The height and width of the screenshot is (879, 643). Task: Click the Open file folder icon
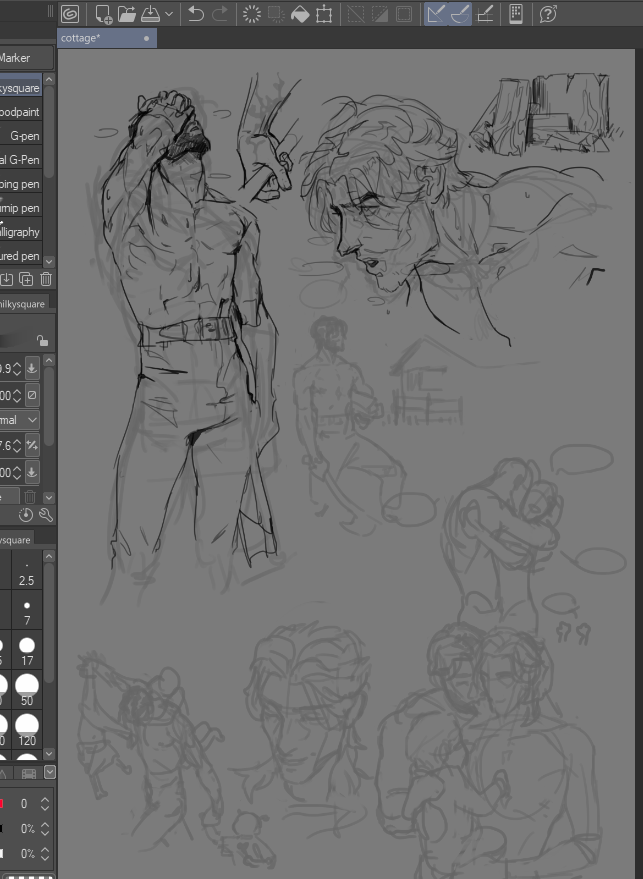click(127, 14)
